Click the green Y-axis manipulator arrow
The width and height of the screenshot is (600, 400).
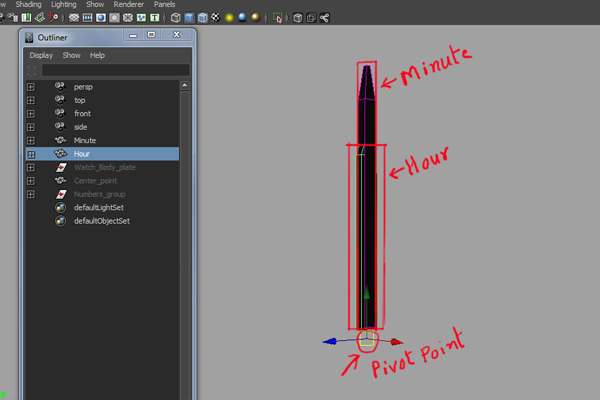click(x=367, y=293)
